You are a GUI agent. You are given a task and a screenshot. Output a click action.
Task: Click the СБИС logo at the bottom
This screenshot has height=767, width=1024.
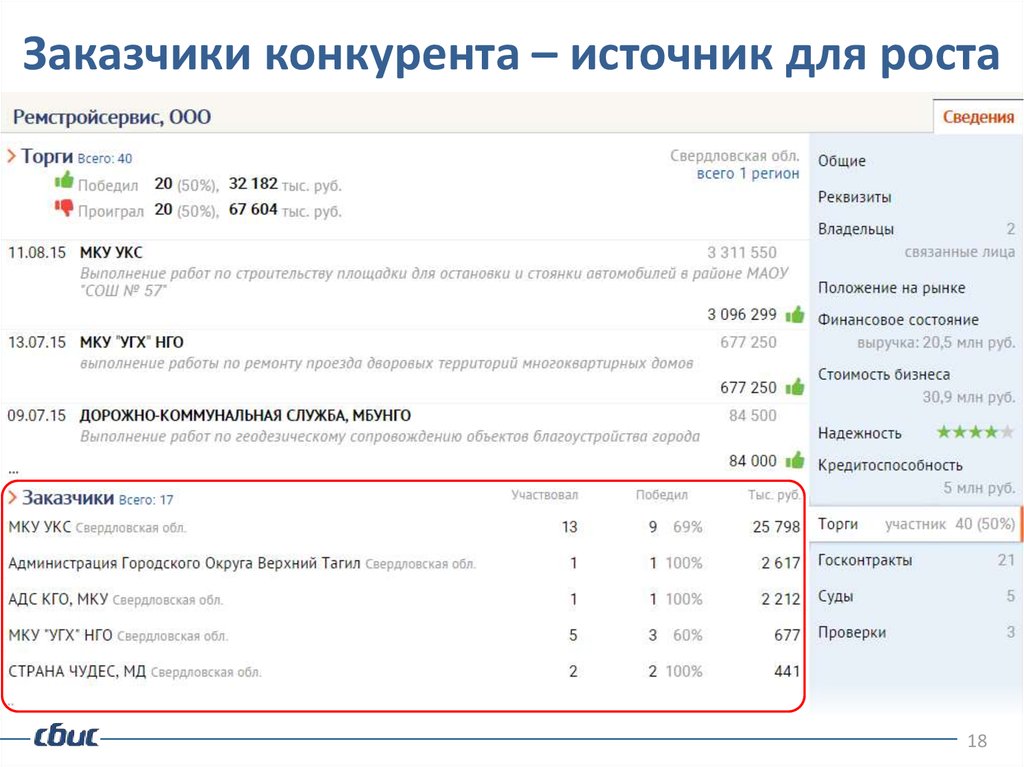66,736
